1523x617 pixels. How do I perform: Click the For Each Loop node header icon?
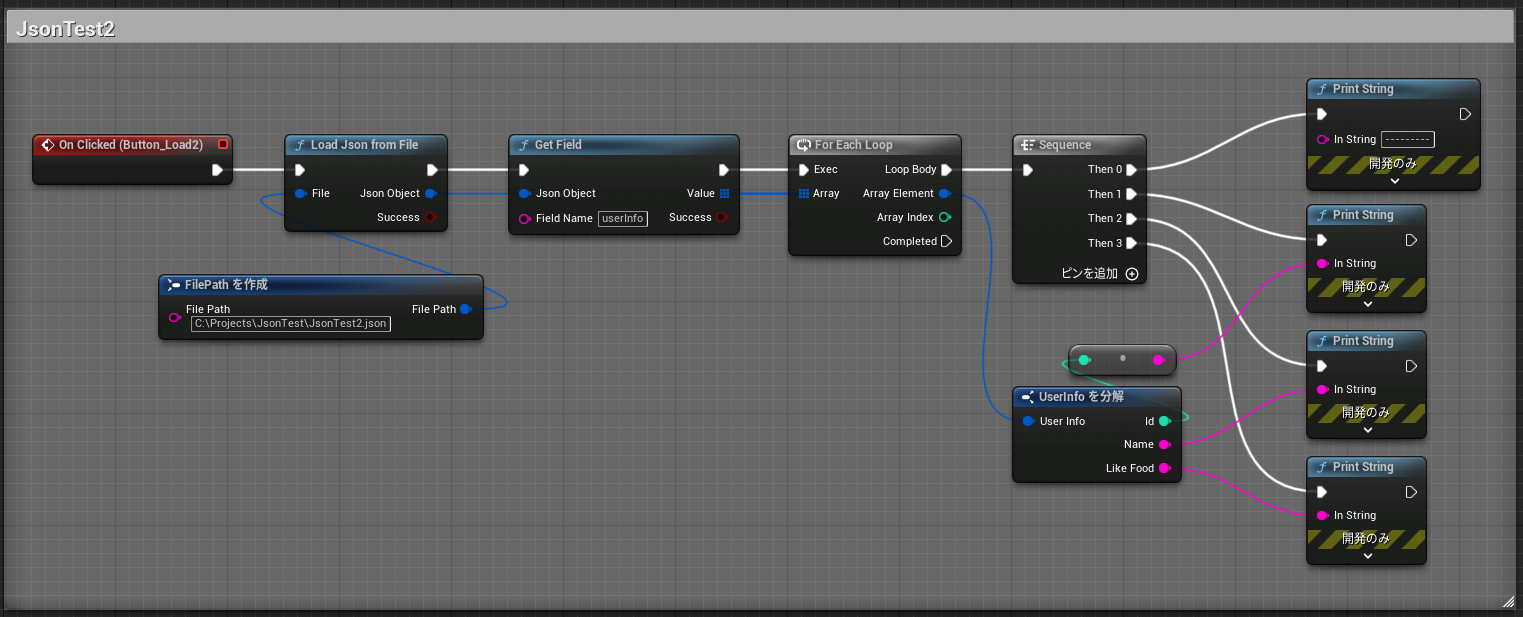pos(803,144)
